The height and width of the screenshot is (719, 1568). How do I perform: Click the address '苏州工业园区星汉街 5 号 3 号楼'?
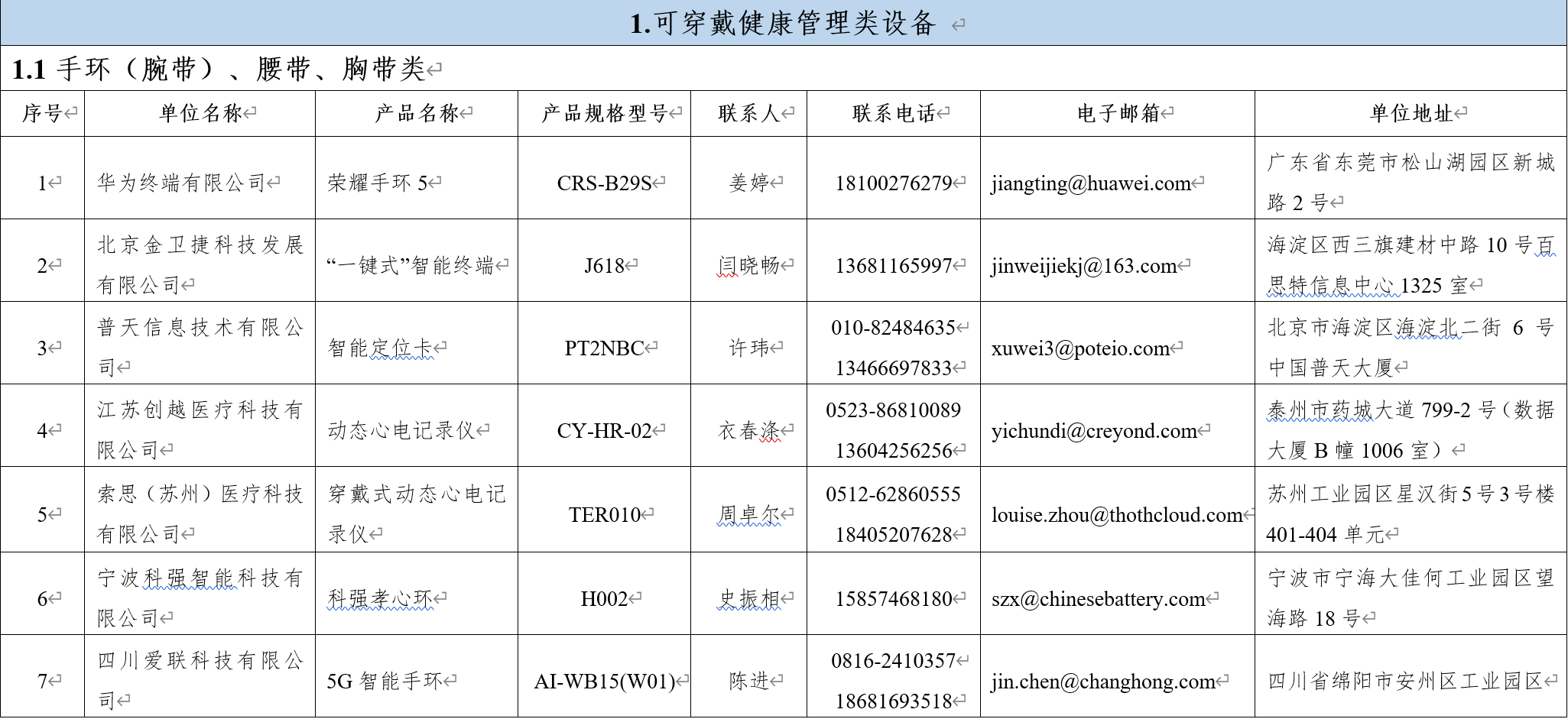point(1411,494)
